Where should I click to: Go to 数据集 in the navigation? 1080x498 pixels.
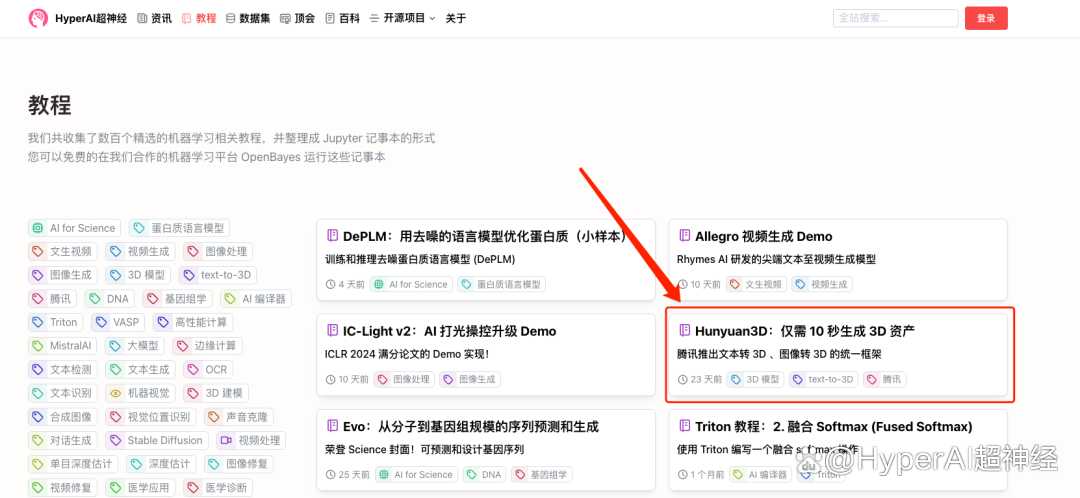point(248,19)
